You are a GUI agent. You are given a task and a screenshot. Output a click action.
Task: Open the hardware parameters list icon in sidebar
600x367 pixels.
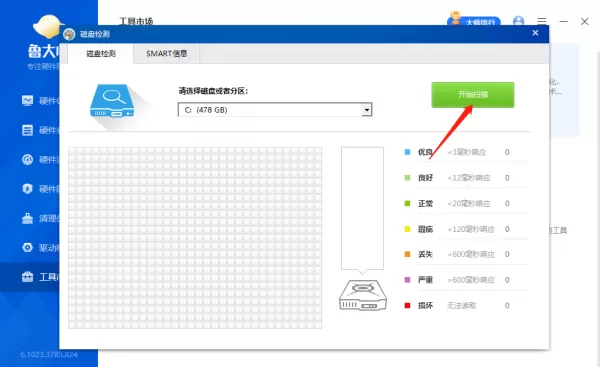click(28, 130)
